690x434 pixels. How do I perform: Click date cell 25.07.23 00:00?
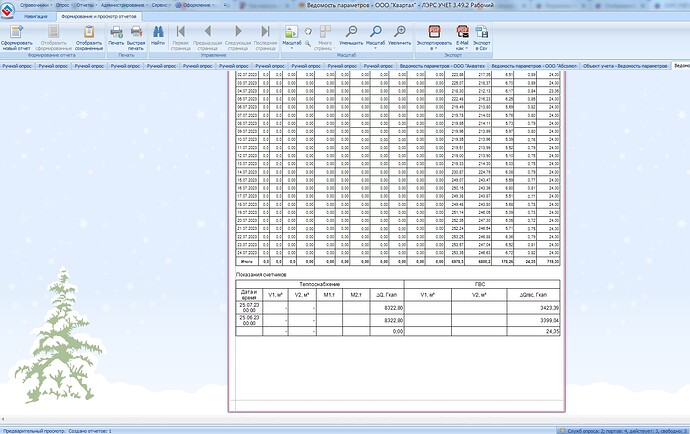click(x=249, y=308)
